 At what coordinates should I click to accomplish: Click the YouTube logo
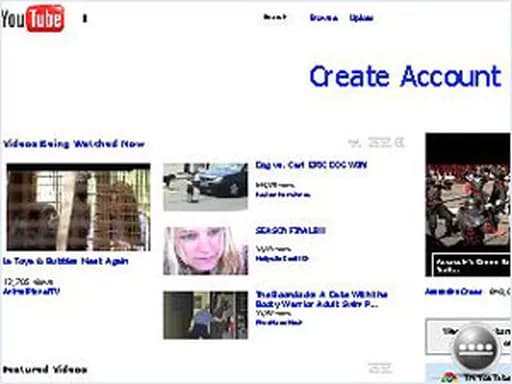point(33,19)
